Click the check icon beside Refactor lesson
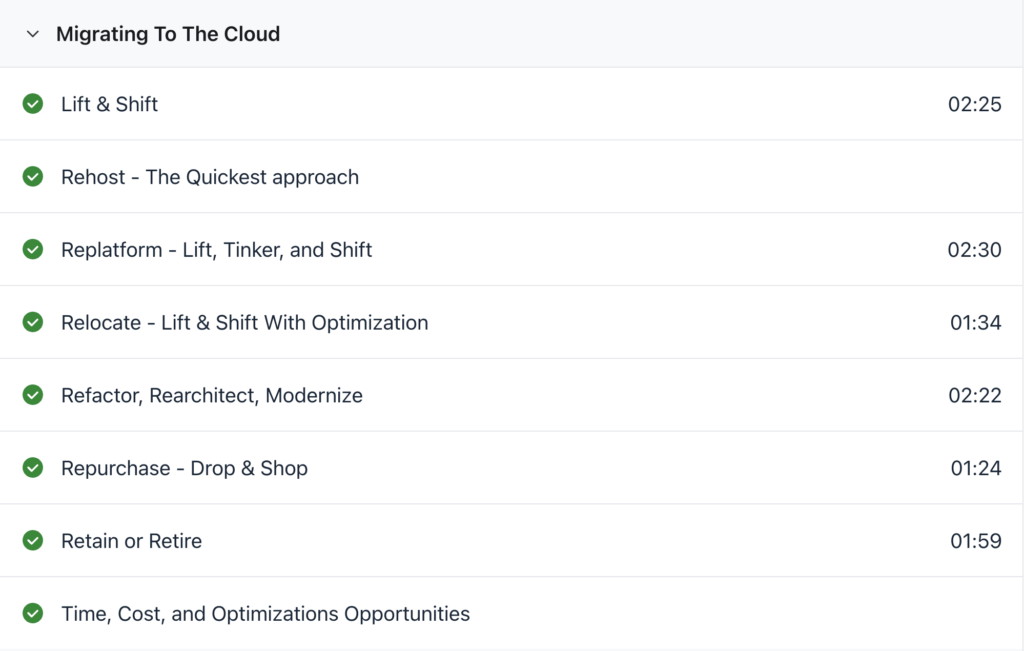Image resolution: width=1024 pixels, height=651 pixels. click(x=33, y=395)
